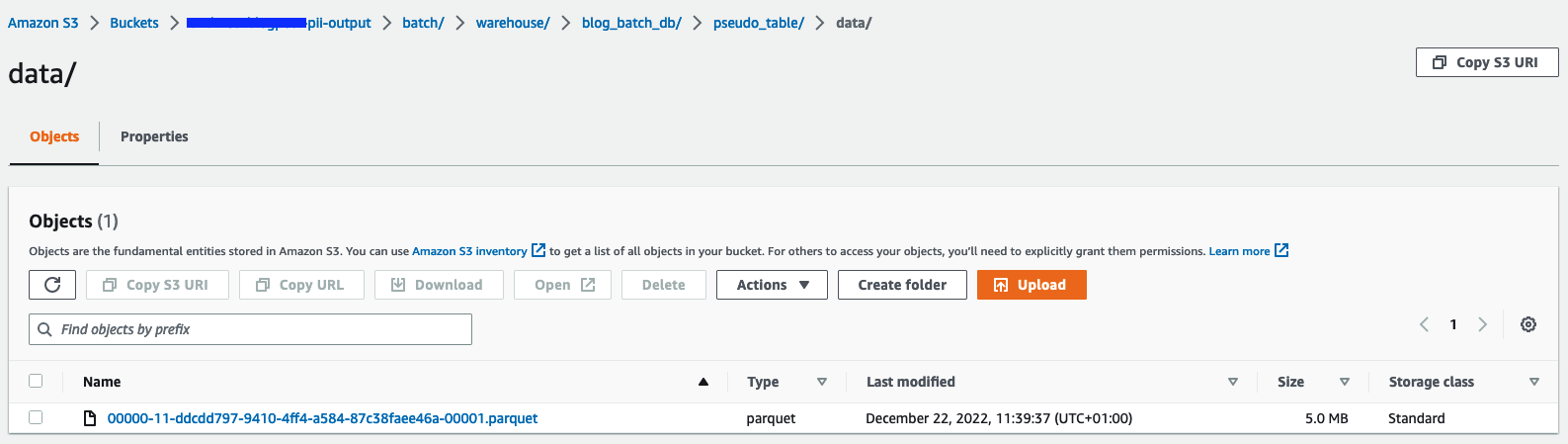The height and width of the screenshot is (444, 1568).
Task: Click external link icon beside Amazon S3 inventory
Action: pos(538,250)
